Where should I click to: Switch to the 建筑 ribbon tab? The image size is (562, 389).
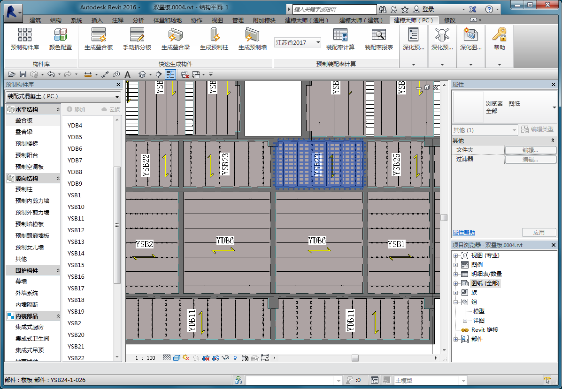(x=35, y=20)
